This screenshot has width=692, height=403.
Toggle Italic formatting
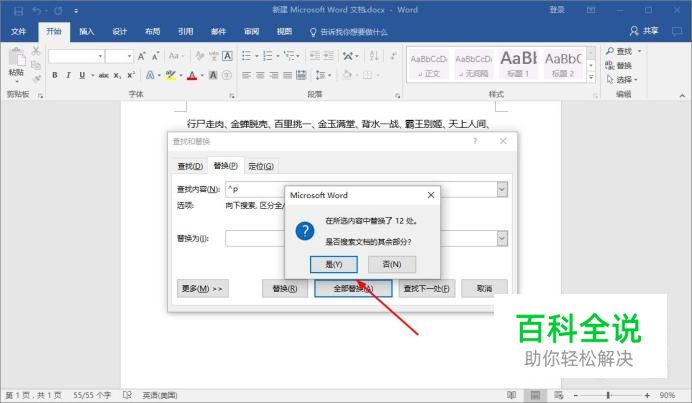[68, 75]
